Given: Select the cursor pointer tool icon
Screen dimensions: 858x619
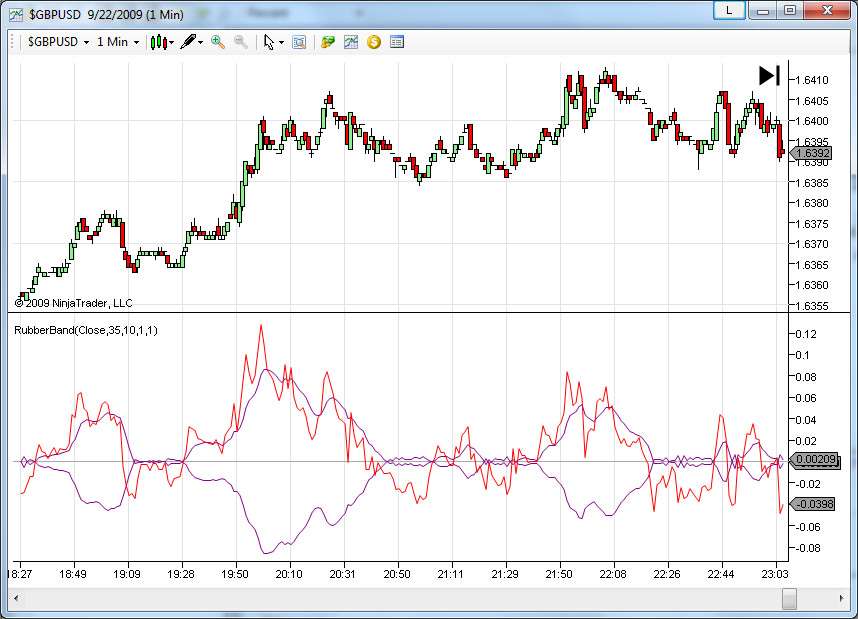Looking at the screenshot, I should [x=269, y=42].
